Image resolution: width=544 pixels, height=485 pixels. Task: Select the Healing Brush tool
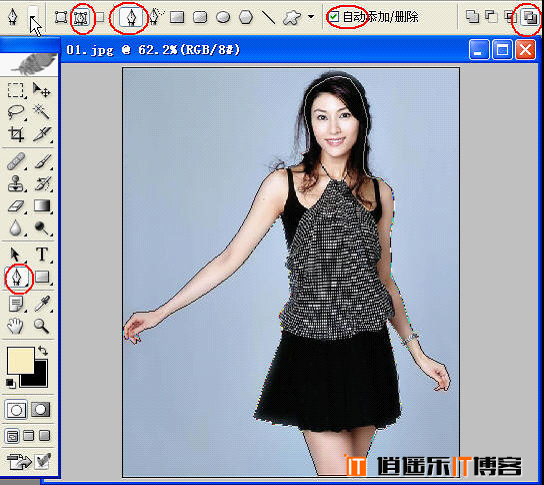pyautogui.click(x=16, y=162)
